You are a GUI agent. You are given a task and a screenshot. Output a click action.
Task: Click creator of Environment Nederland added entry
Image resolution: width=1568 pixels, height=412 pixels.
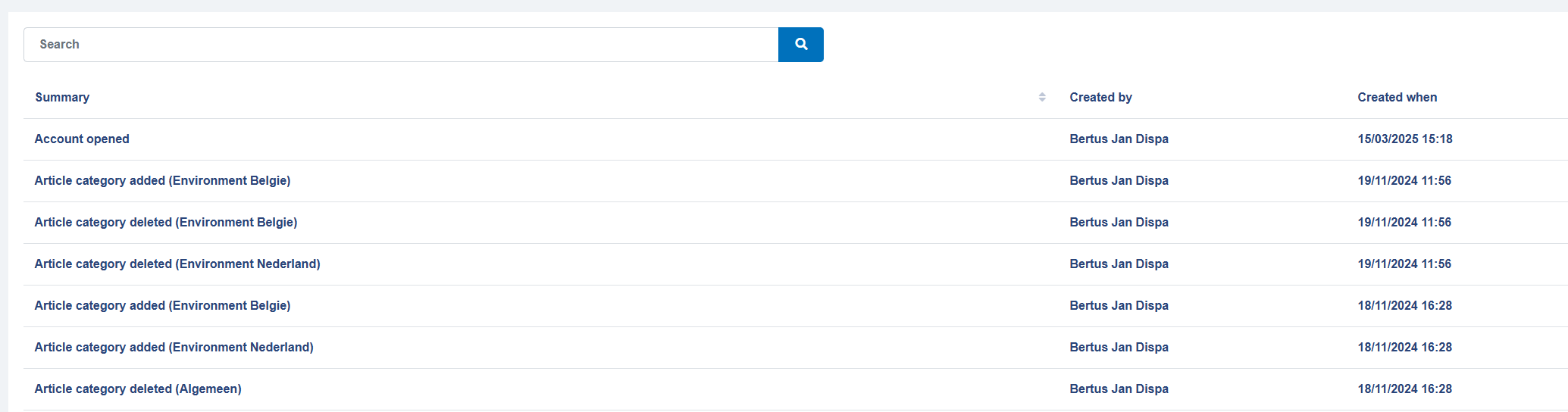click(1119, 347)
